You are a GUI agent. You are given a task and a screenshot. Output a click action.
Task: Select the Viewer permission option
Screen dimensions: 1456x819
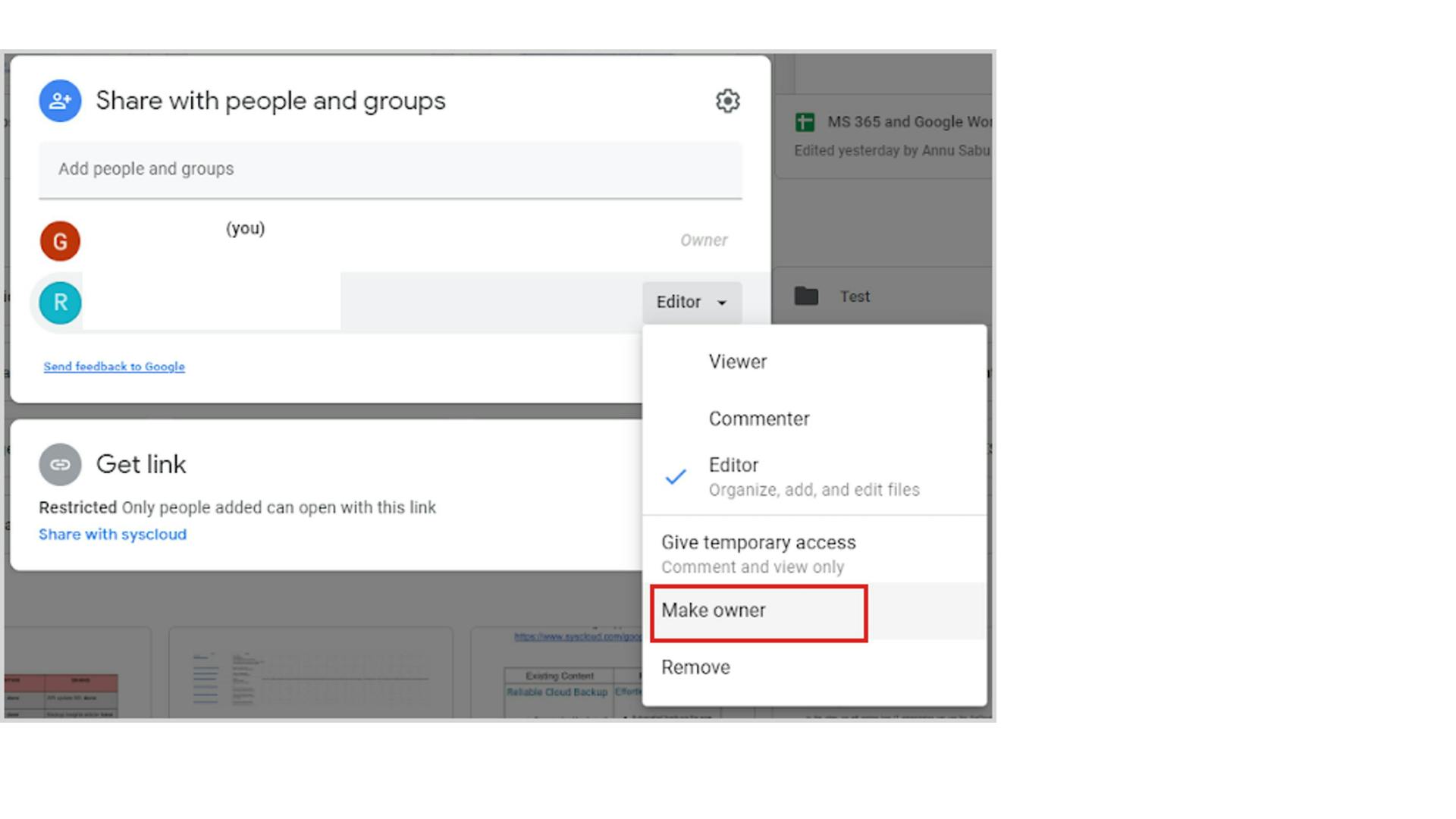click(737, 362)
